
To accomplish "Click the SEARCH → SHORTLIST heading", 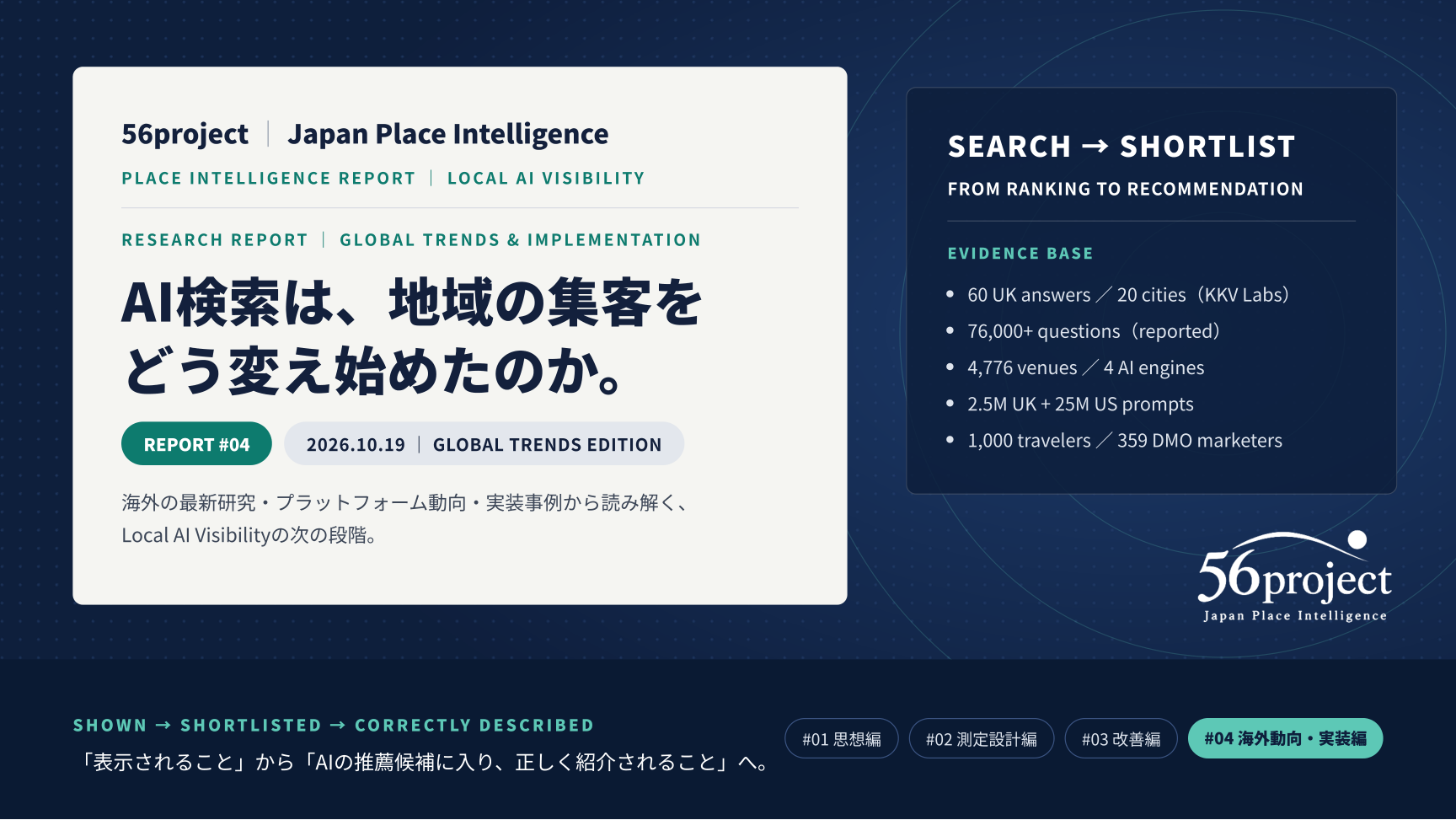I will [x=1121, y=147].
